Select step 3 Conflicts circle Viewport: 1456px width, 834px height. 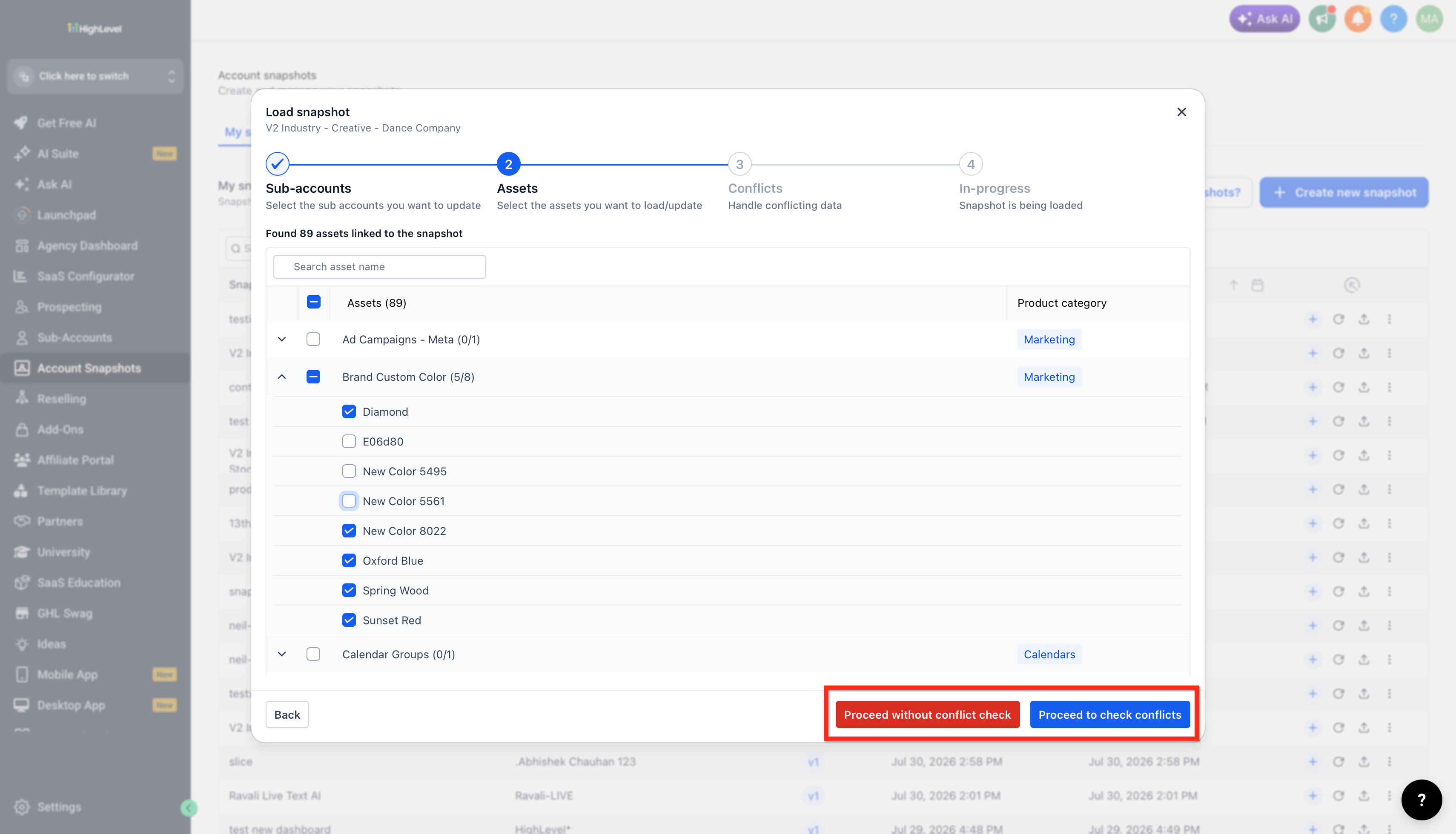click(739, 164)
